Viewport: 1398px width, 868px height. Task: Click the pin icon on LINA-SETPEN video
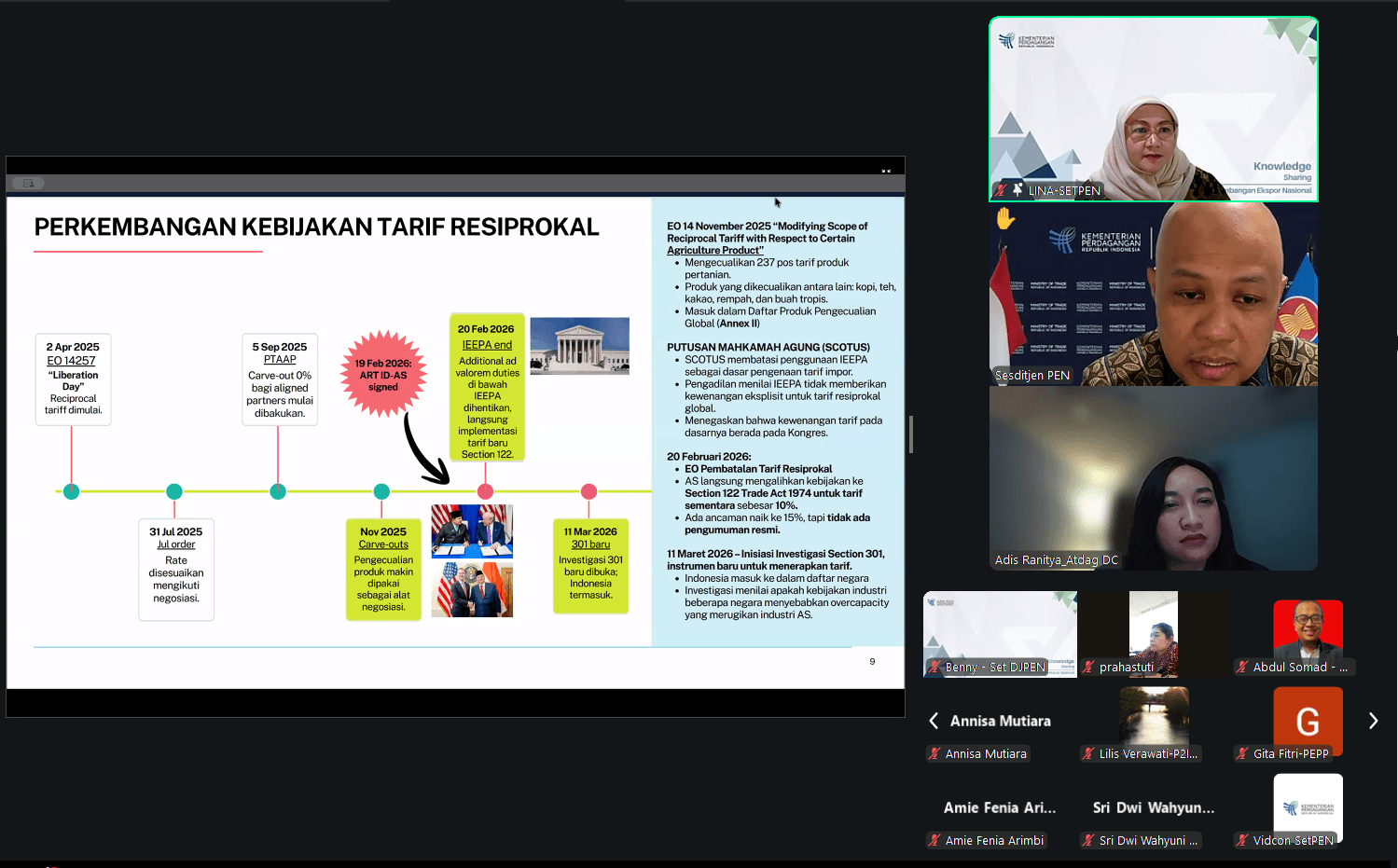click(1017, 190)
